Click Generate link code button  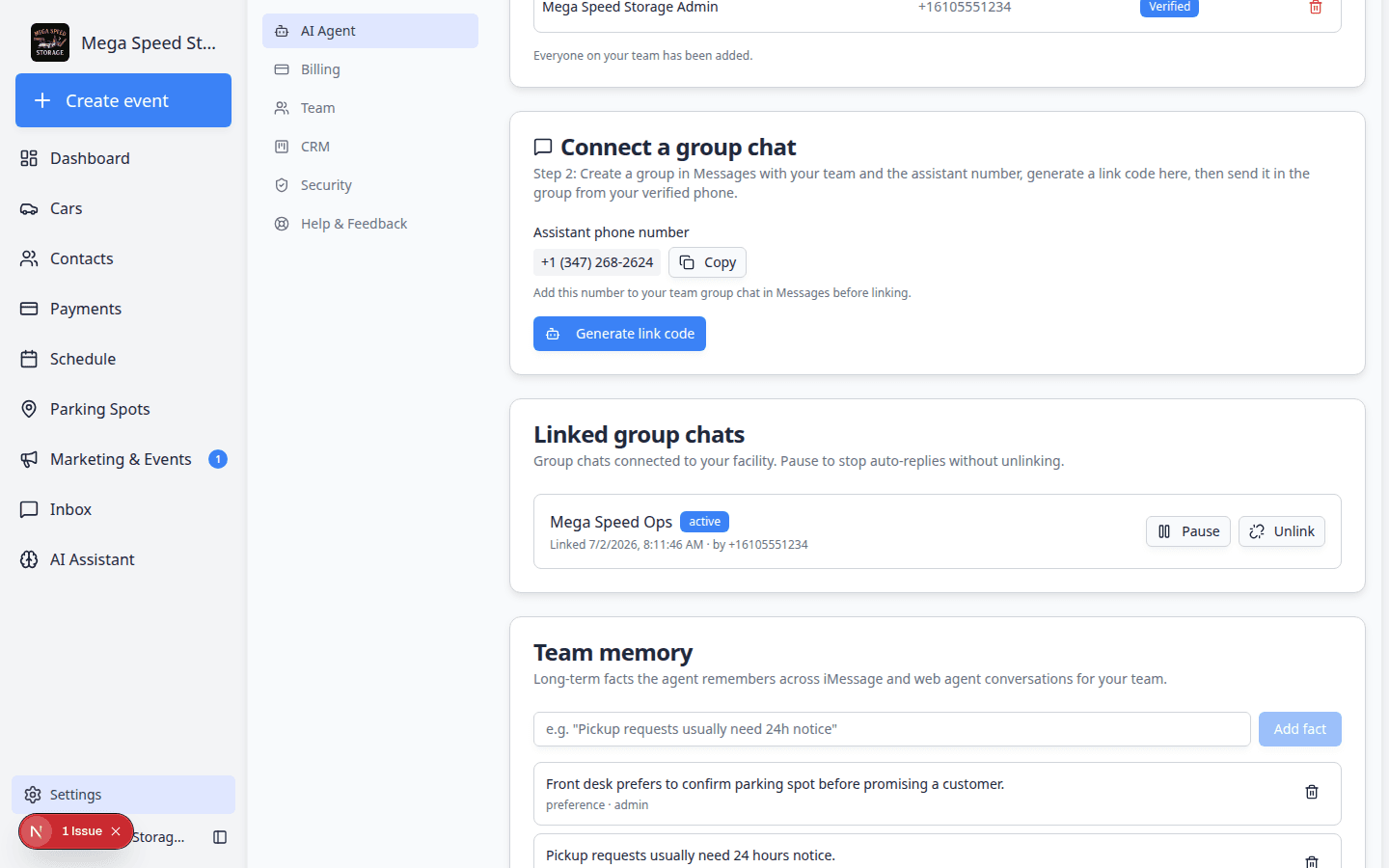click(619, 334)
